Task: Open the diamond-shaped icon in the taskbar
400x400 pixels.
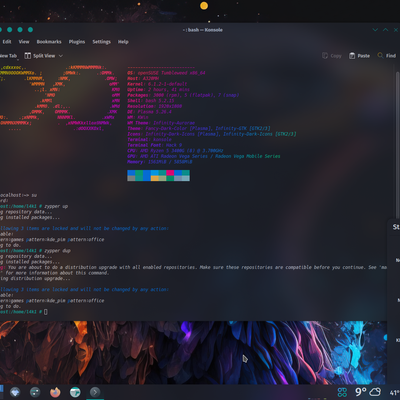Action: (x=15, y=392)
